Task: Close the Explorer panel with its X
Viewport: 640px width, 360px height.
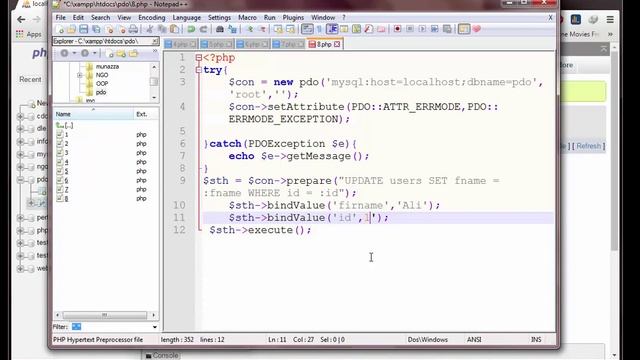Action: [155, 41]
